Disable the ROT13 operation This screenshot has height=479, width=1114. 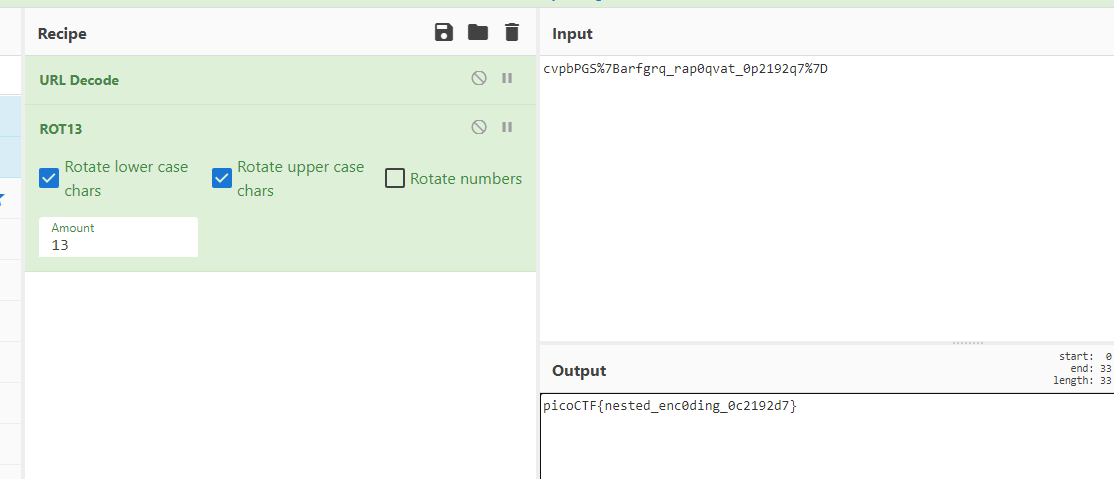click(x=479, y=127)
